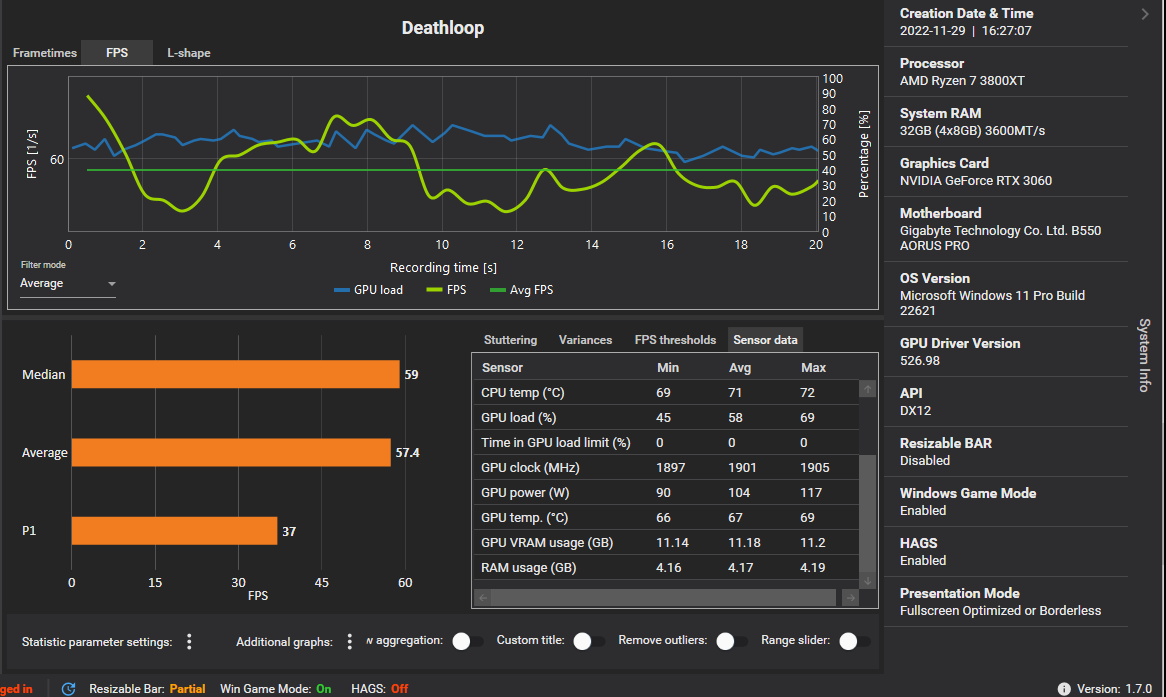1166x697 pixels.
Task: Select the GPU VRAM usage (GB) row
Action: 666,542
